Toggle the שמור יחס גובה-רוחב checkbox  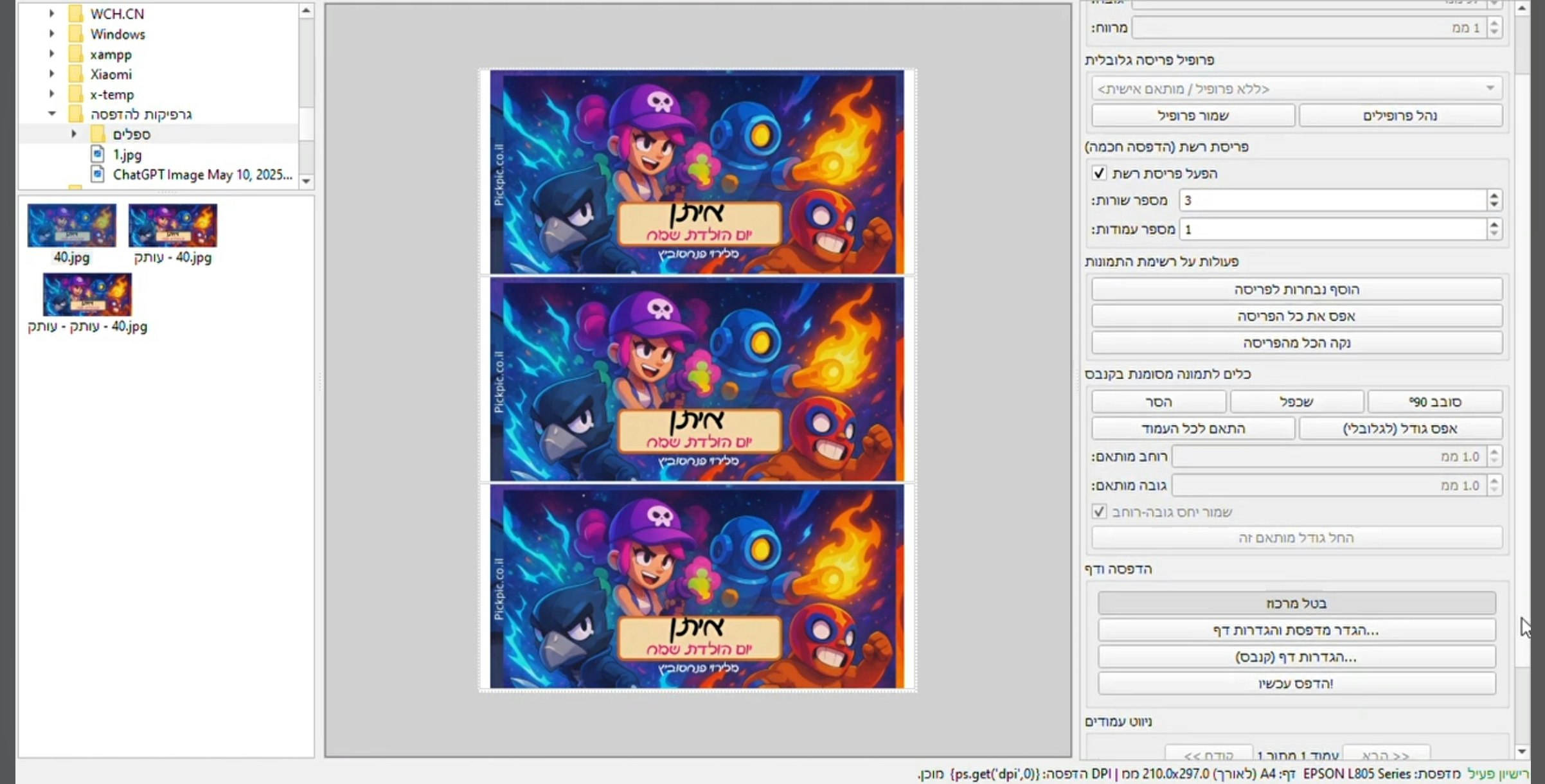coord(1099,512)
